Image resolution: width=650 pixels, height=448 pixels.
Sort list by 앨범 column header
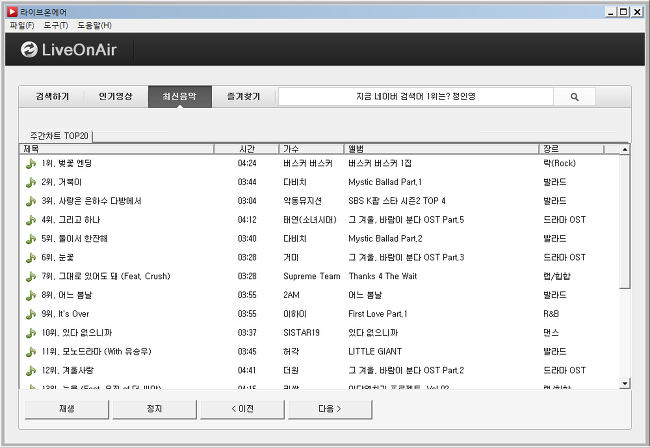coord(441,149)
